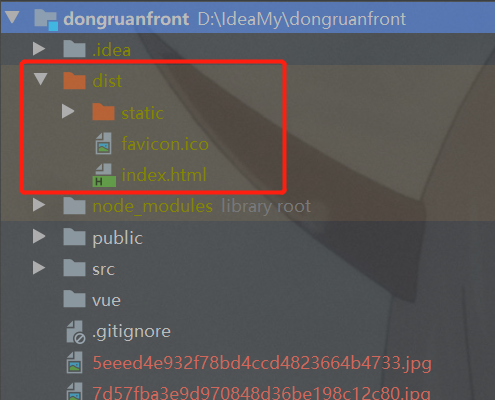Select the .gitignore file name

pos(131,331)
